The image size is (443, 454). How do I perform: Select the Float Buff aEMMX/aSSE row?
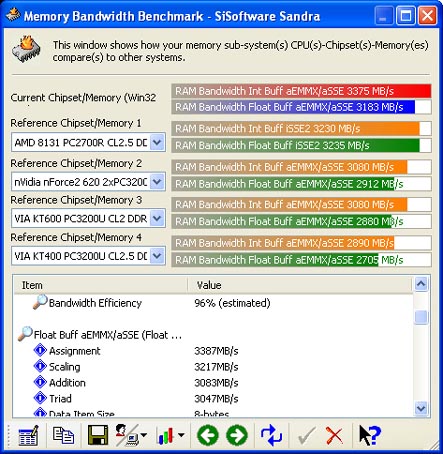(x=213, y=334)
